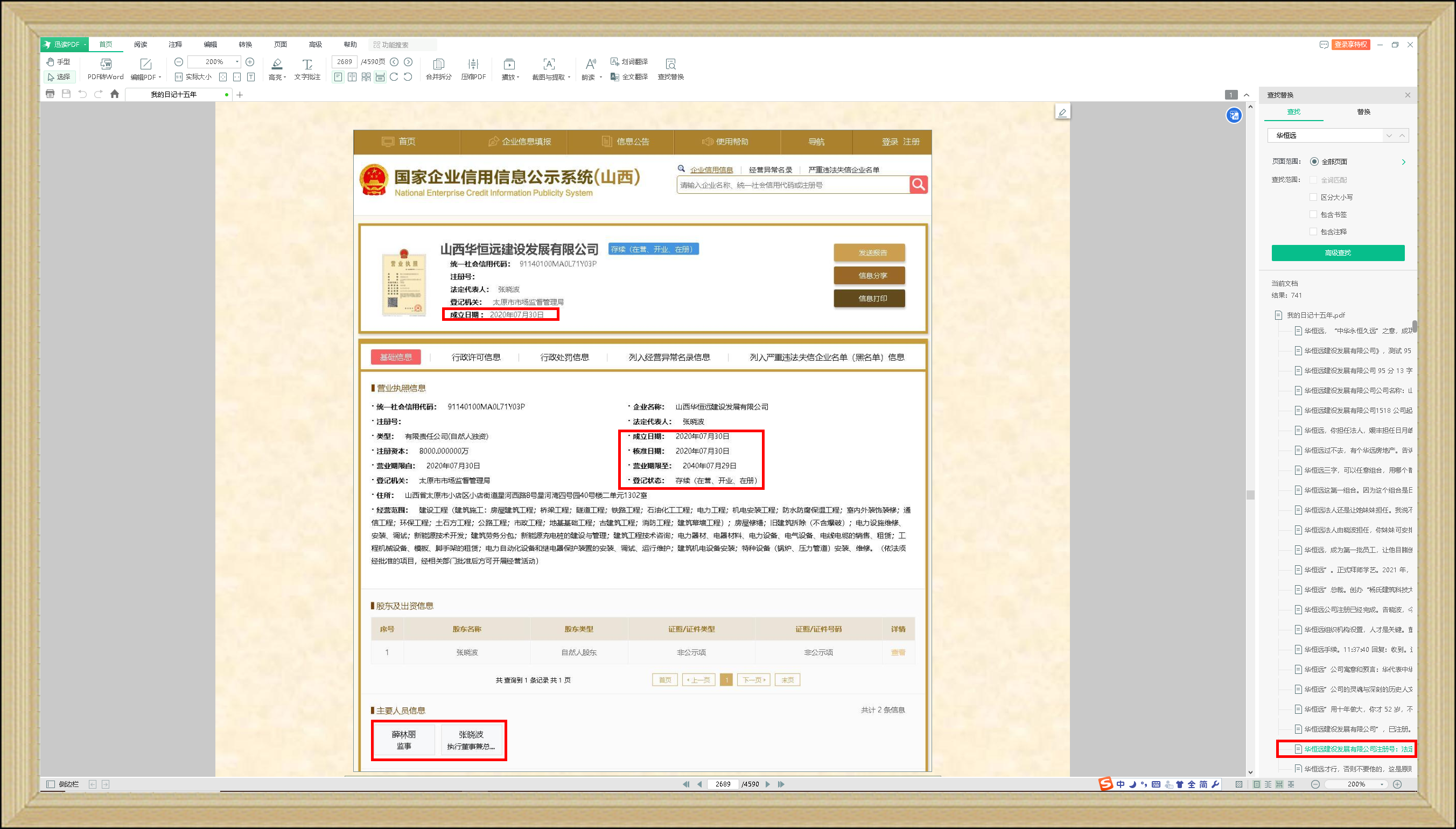Click the 压缩PDF compress icon
This screenshot has height=829, width=1456.
pyautogui.click(x=473, y=65)
